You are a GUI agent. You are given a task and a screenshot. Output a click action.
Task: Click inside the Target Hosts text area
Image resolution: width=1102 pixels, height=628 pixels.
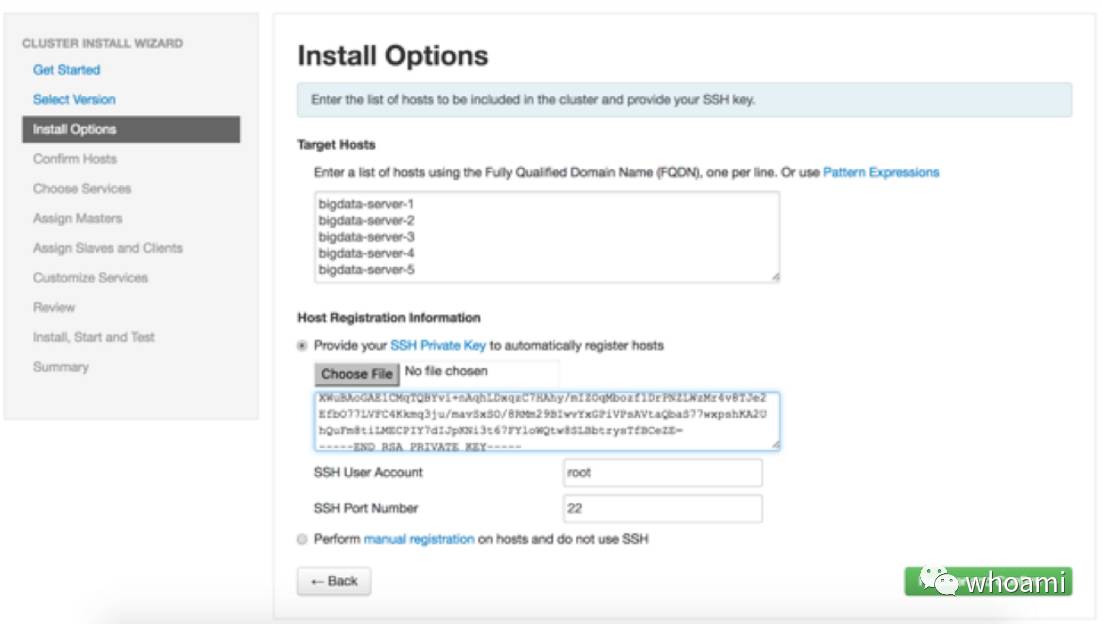pos(546,237)
